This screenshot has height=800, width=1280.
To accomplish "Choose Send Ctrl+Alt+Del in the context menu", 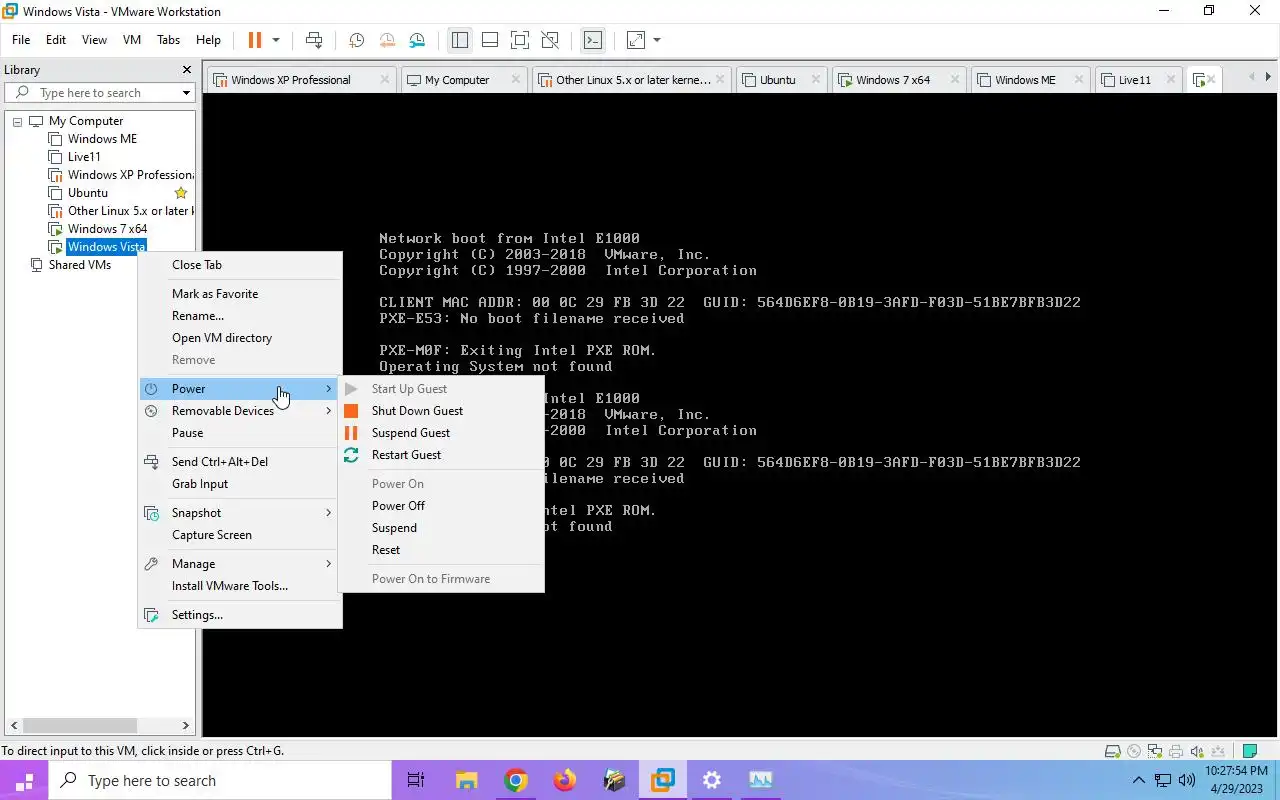I will (x=241, y=462).
